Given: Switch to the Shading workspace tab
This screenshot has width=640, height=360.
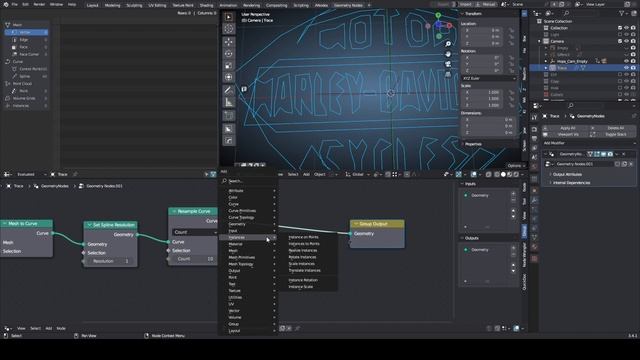Looking at the screenshot, I should pyautogui.click(x=207, y=5).
